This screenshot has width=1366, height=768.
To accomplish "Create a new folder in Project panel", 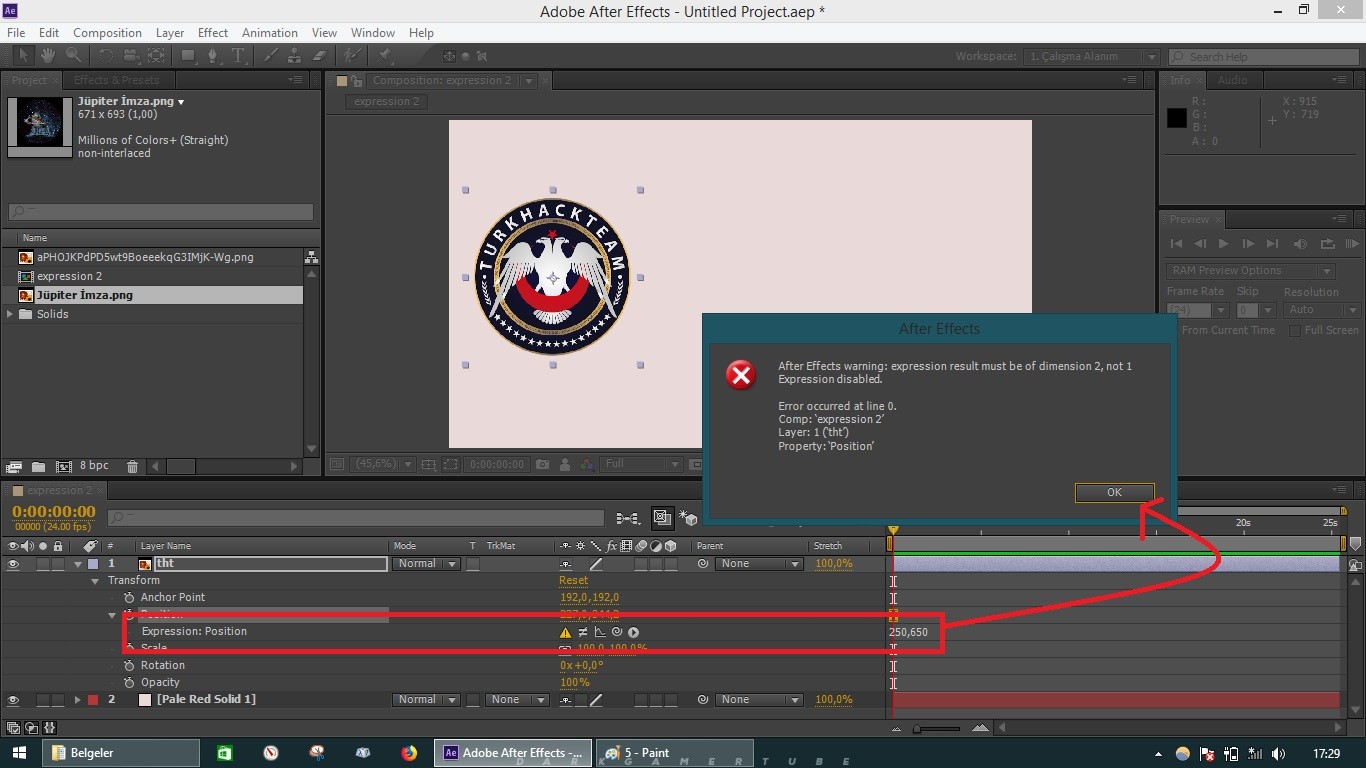I will point(38,466).
